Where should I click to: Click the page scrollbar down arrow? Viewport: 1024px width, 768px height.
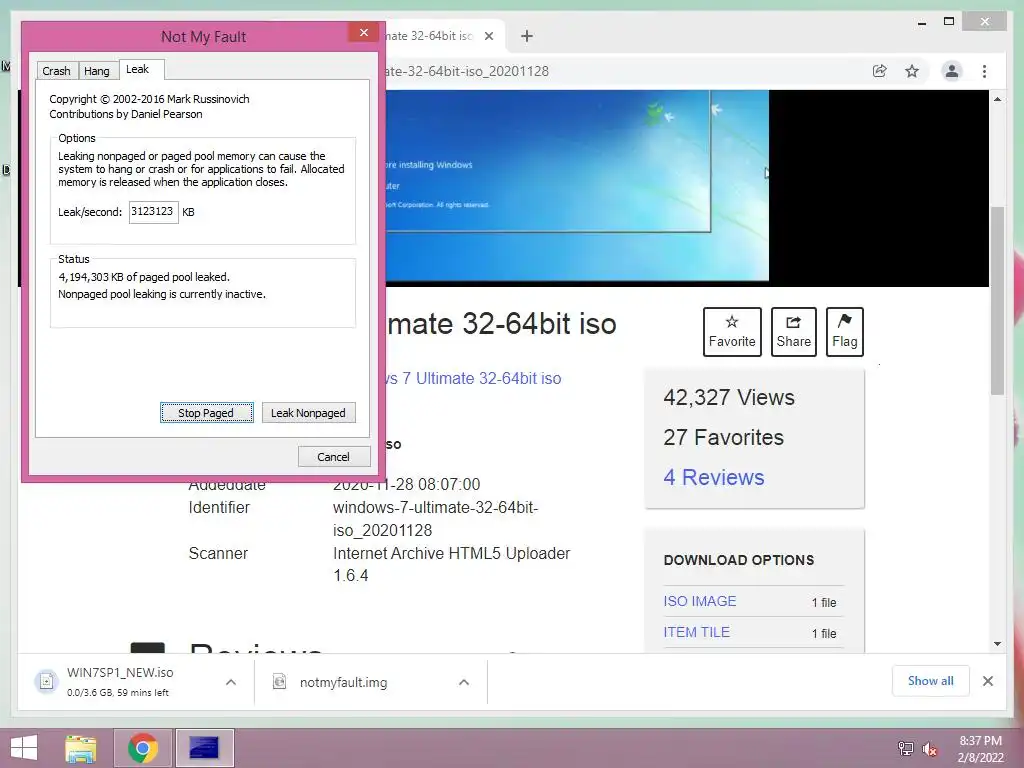pos(997,644)
